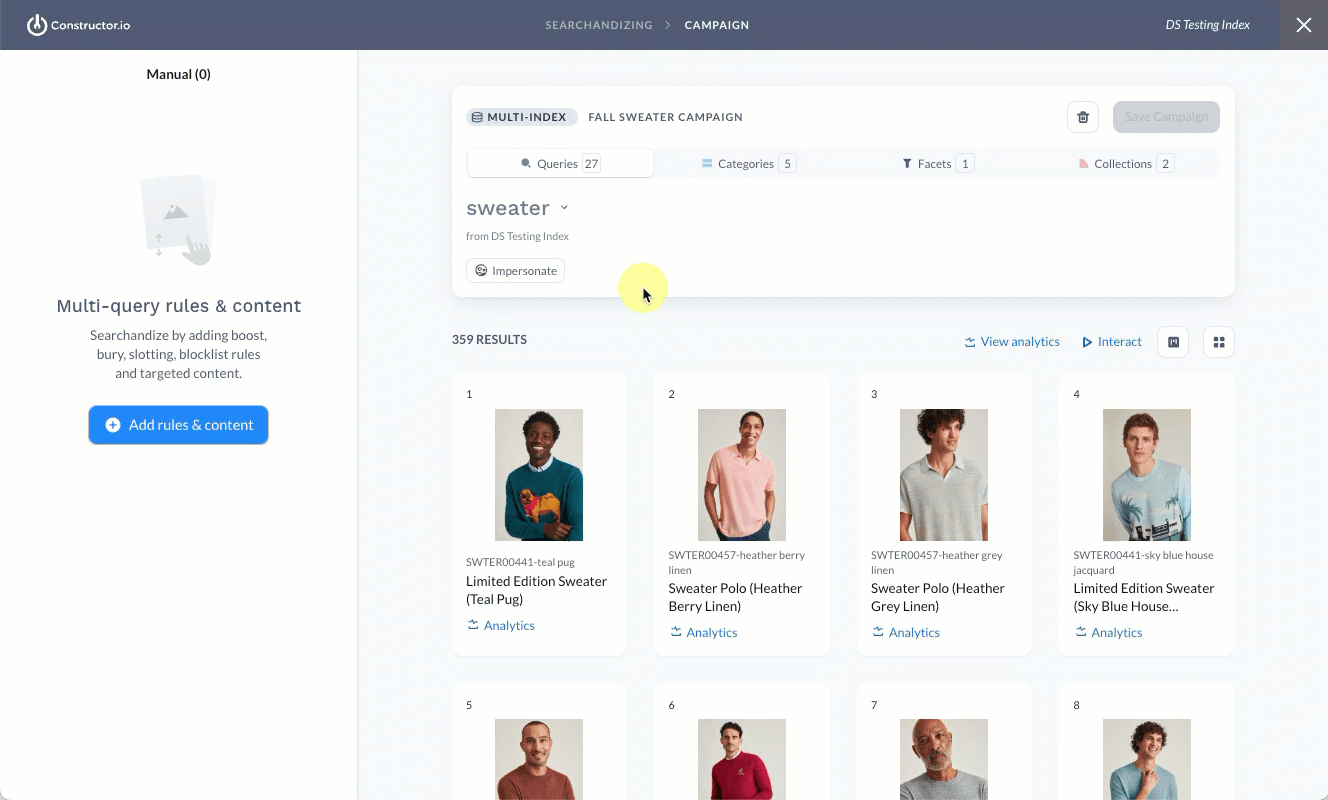Switch to the Categories tab
1328x800 pixels.
tap(748, 163)
